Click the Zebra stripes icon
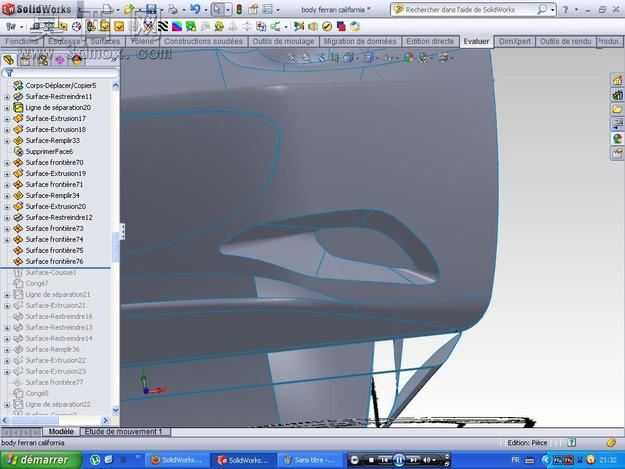 click(x=163, y=27)
